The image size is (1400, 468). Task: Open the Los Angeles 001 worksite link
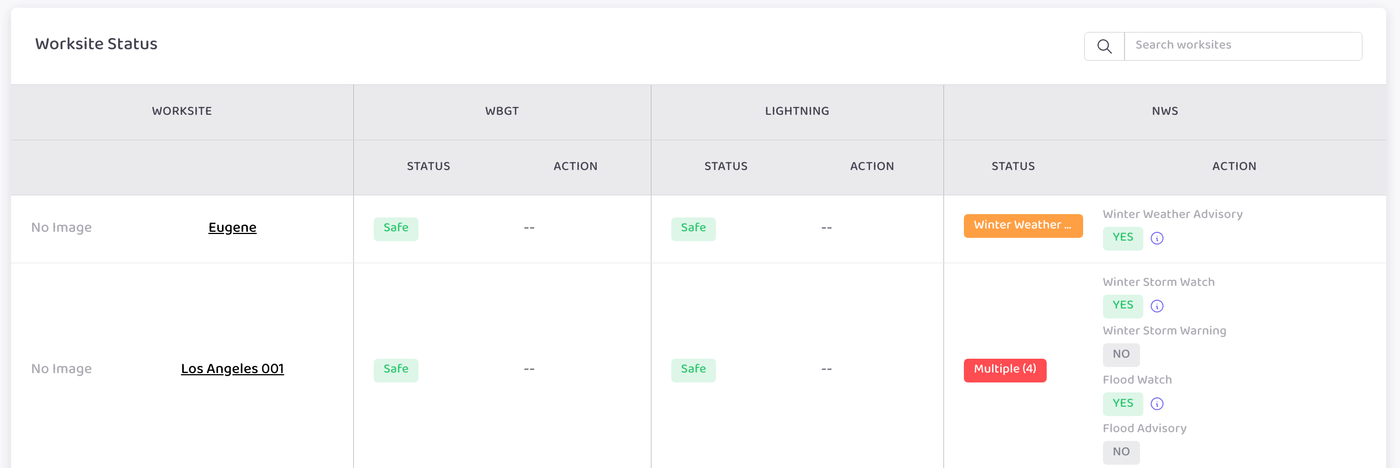pyautogui.click(x=232, y=369)
